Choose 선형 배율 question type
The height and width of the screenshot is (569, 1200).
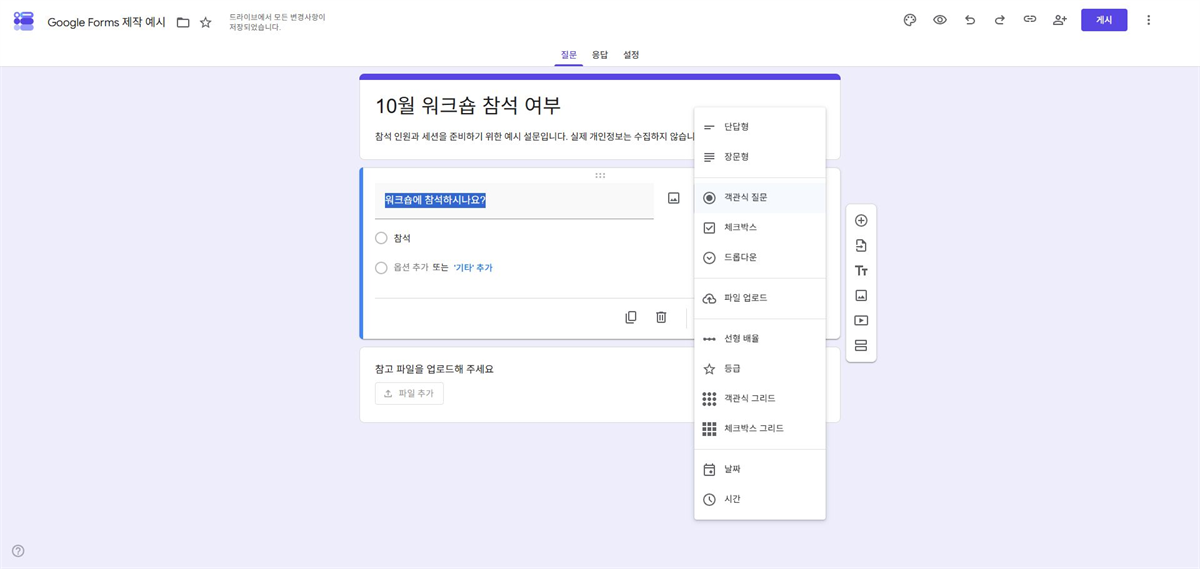pos(760,339)
